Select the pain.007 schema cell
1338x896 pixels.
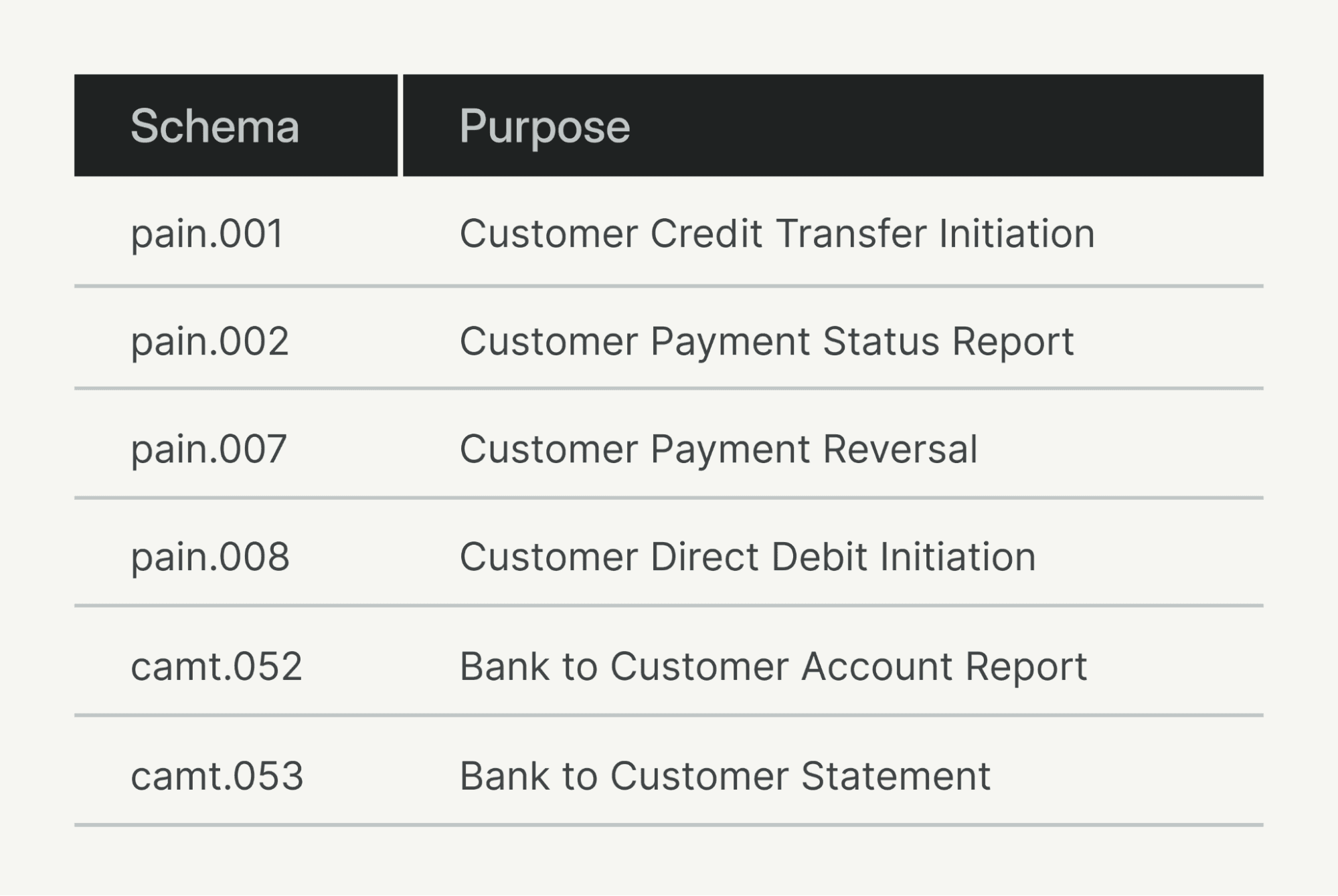(209, 449)
